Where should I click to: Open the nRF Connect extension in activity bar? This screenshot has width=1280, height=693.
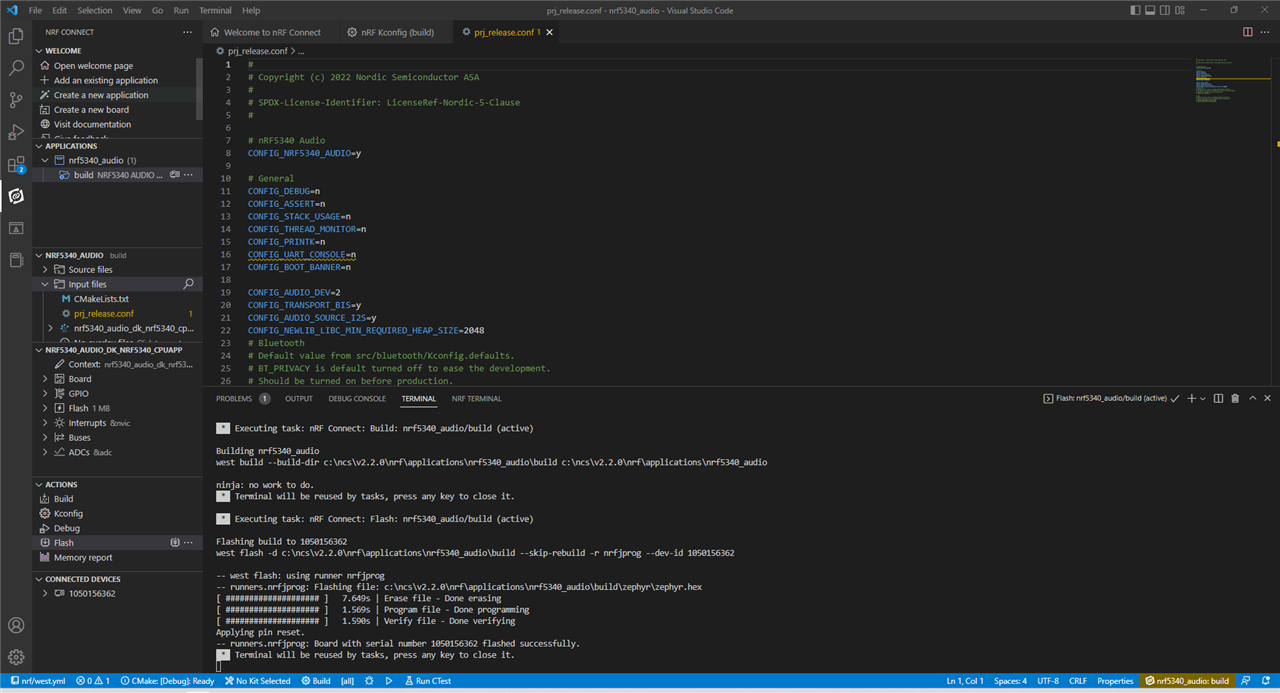16,196
